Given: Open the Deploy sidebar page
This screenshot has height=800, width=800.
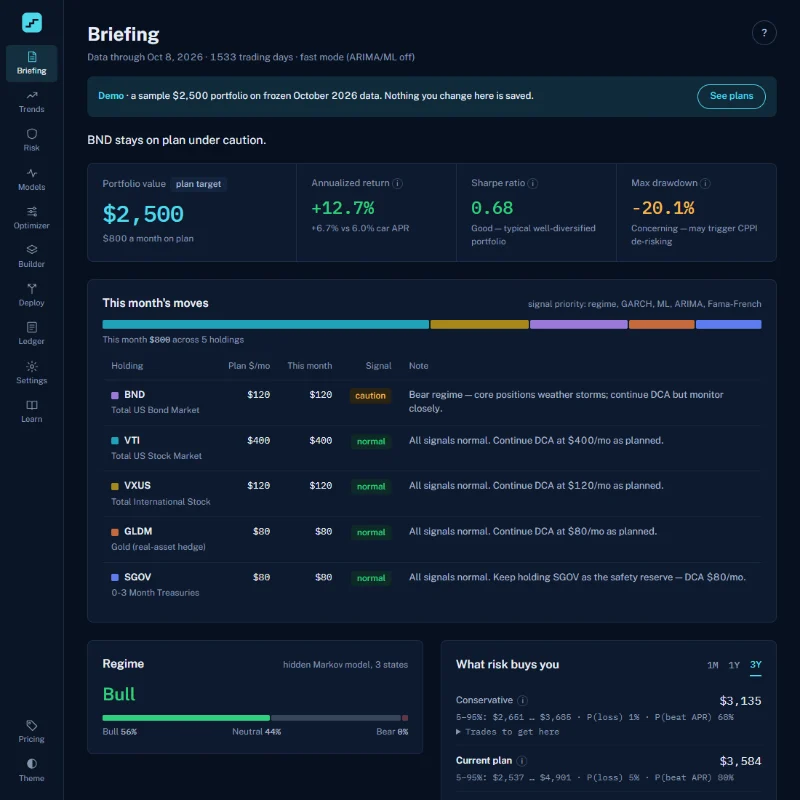Looking at the screenshot, I should coord(32,295).
